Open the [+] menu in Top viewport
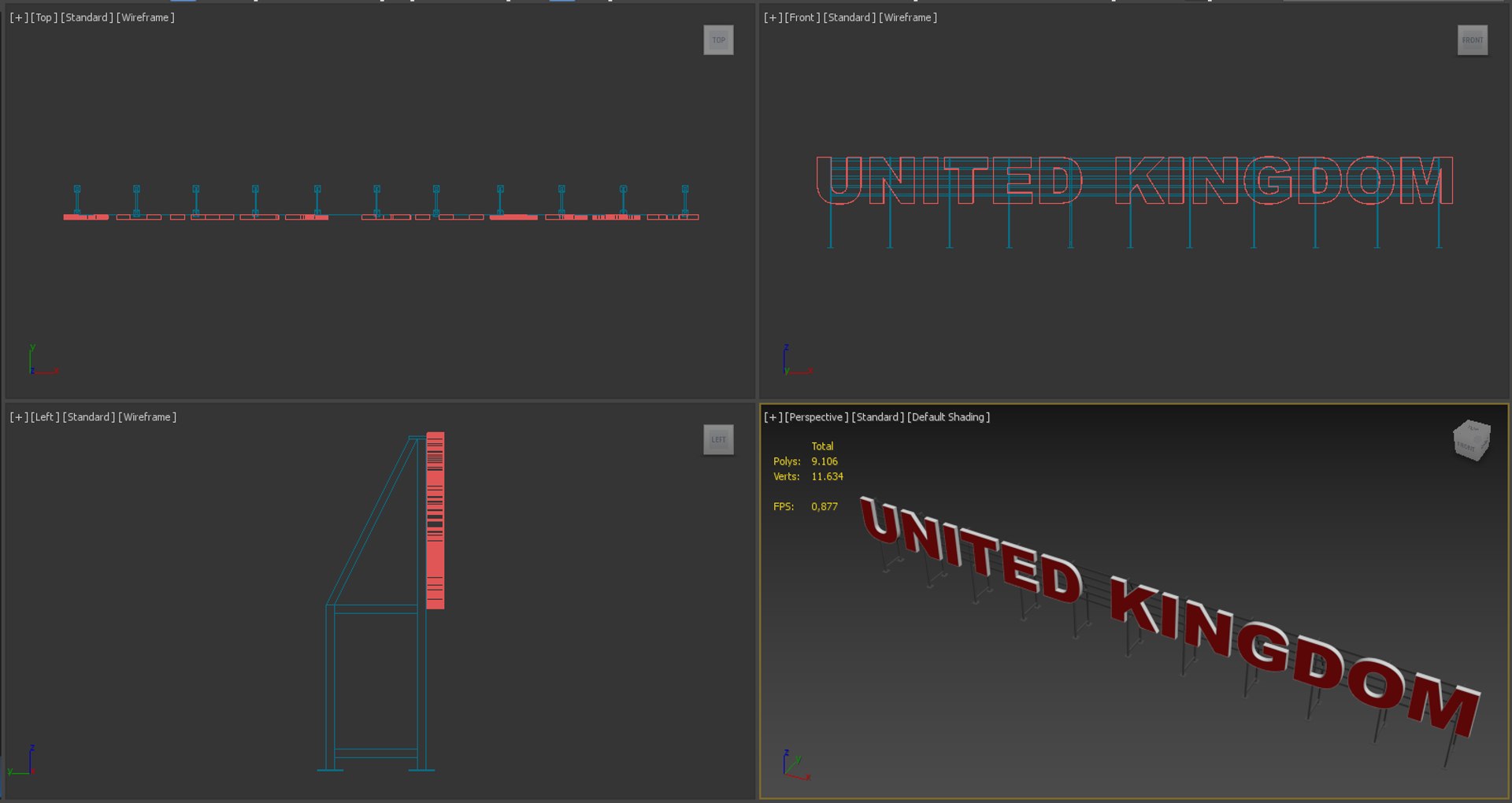 point(19,17)
